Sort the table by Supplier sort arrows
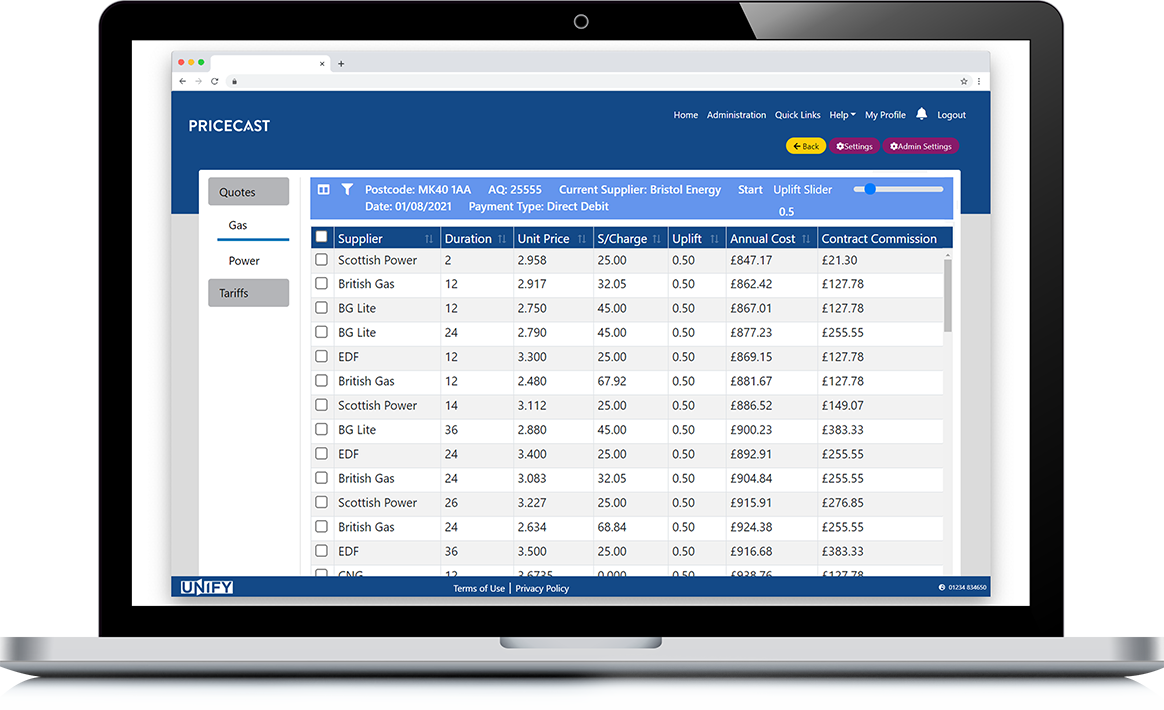1164x710 pixels. point(428,239)
